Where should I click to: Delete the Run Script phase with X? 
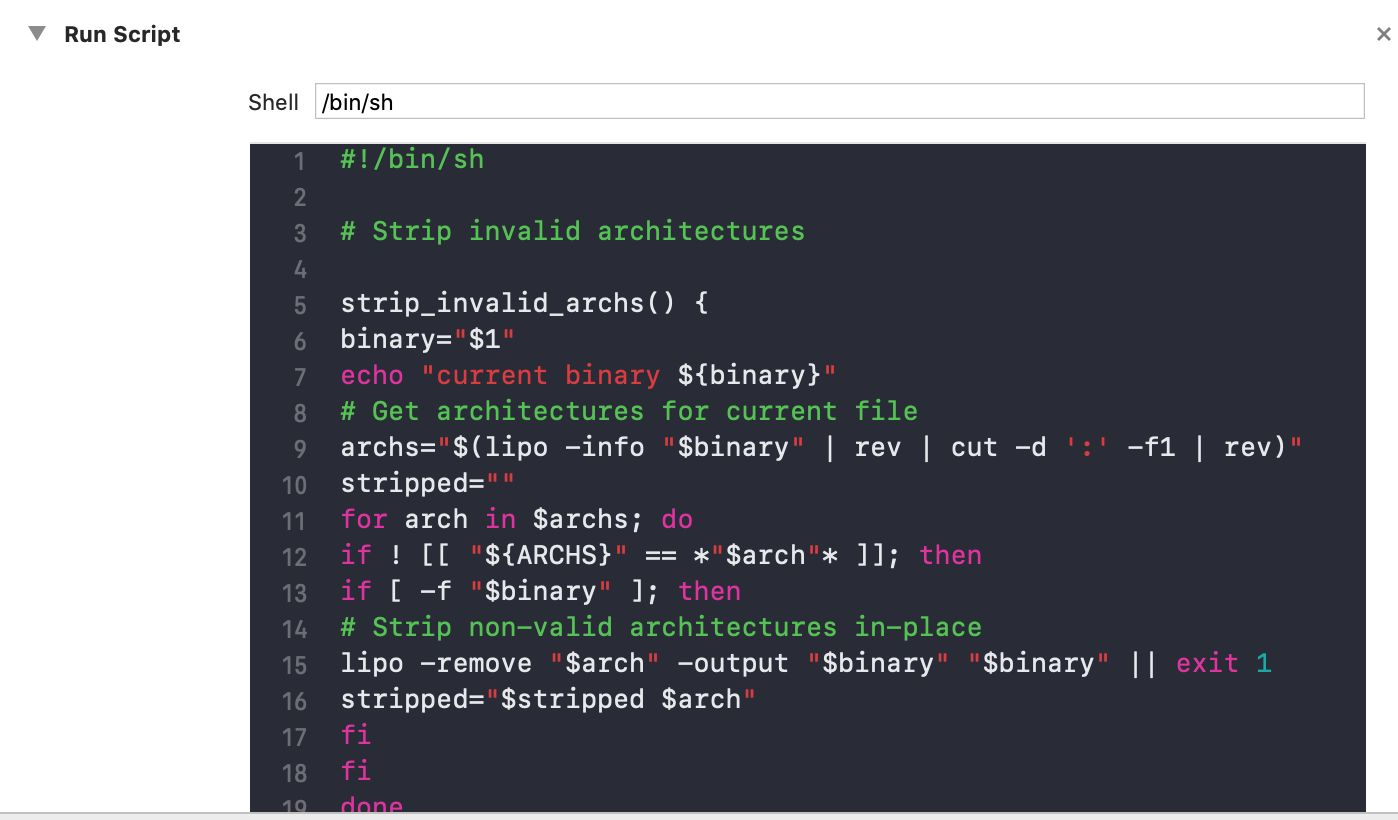click(x=1383, y=35)
